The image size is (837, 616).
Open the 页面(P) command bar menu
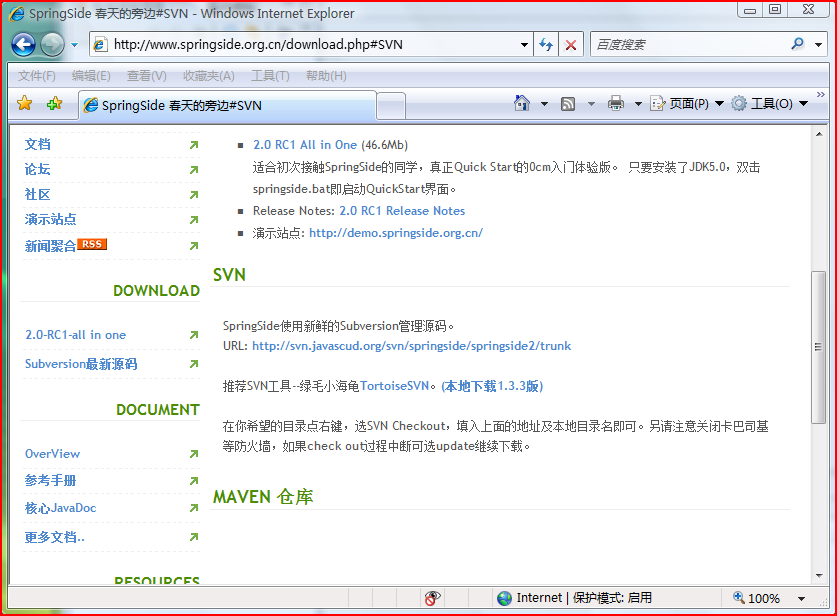pos(687,104)
